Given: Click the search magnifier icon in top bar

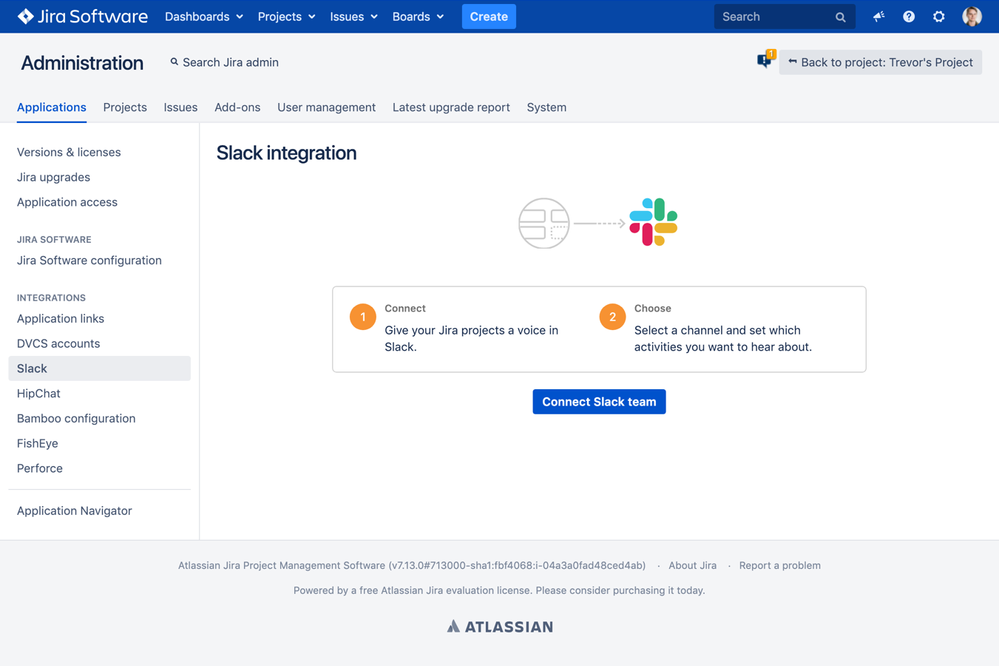Looking at the screenshot, I should pos(840,17).
